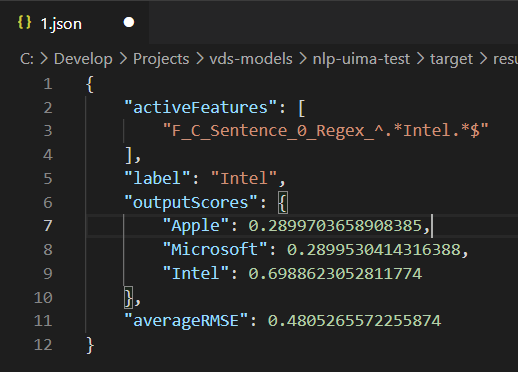Click the value 0.6988623052811774
The width and height of the screenshot is (518, 372).
coord(335,273)
